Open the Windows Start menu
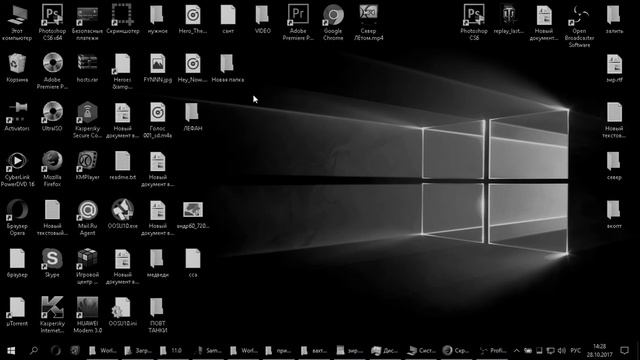The width and height of the screenshot is (640, 360). click(11, 351)
